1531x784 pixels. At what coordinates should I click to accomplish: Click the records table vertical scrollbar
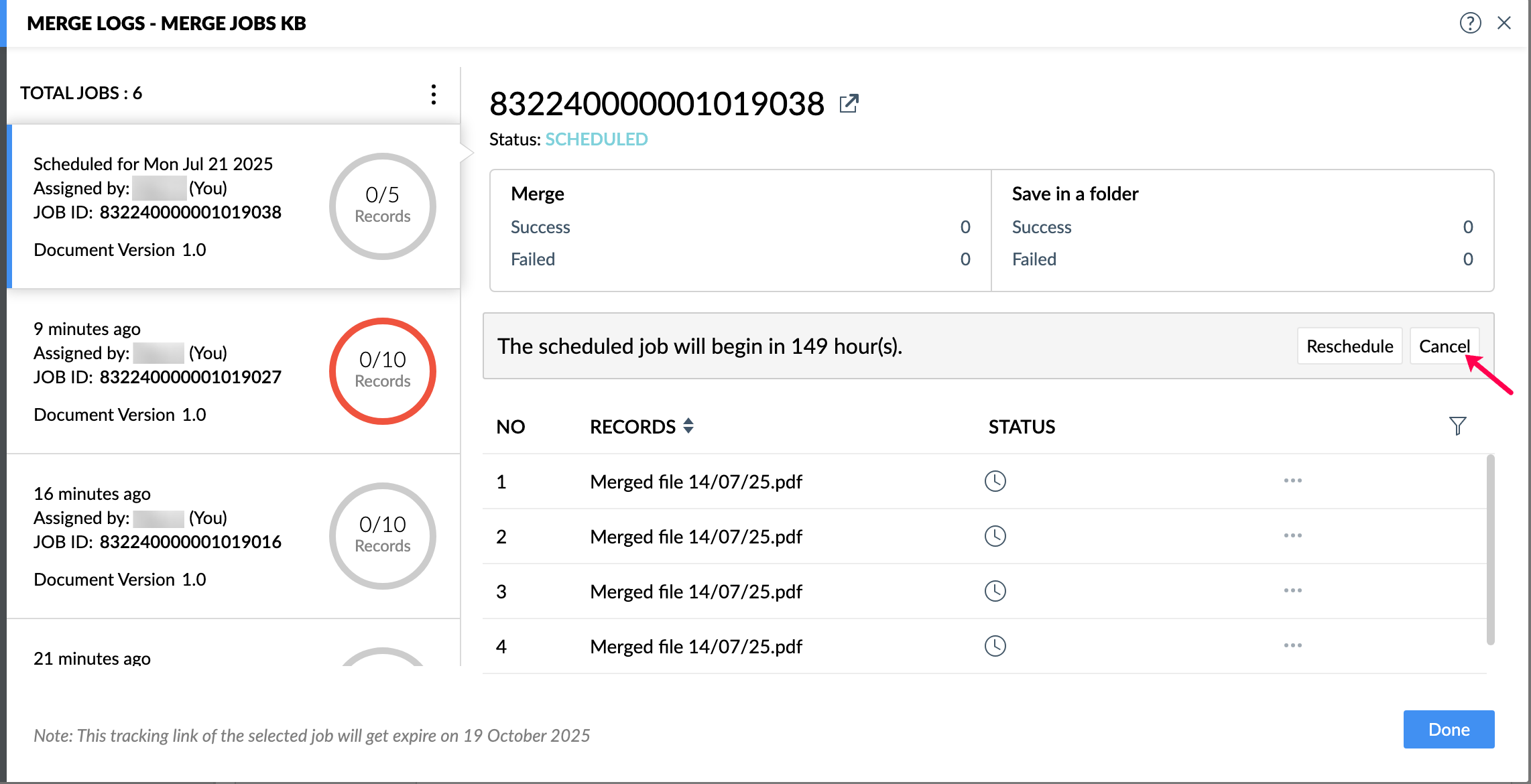pos(1490,549)
